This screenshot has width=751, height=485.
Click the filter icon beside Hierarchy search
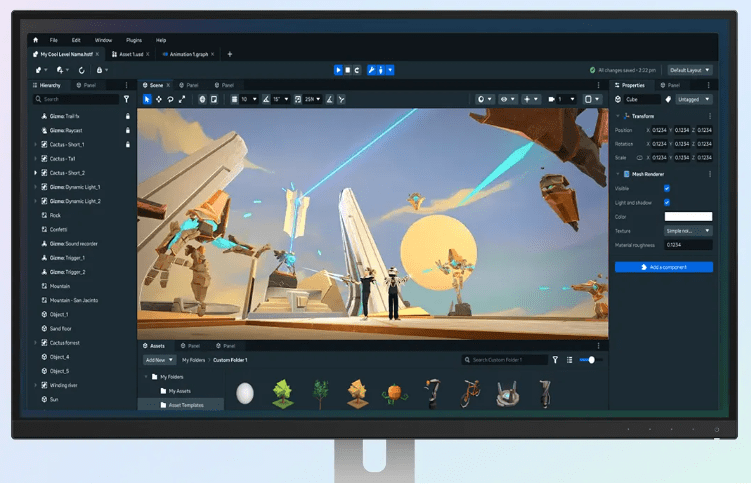(126, 99)
